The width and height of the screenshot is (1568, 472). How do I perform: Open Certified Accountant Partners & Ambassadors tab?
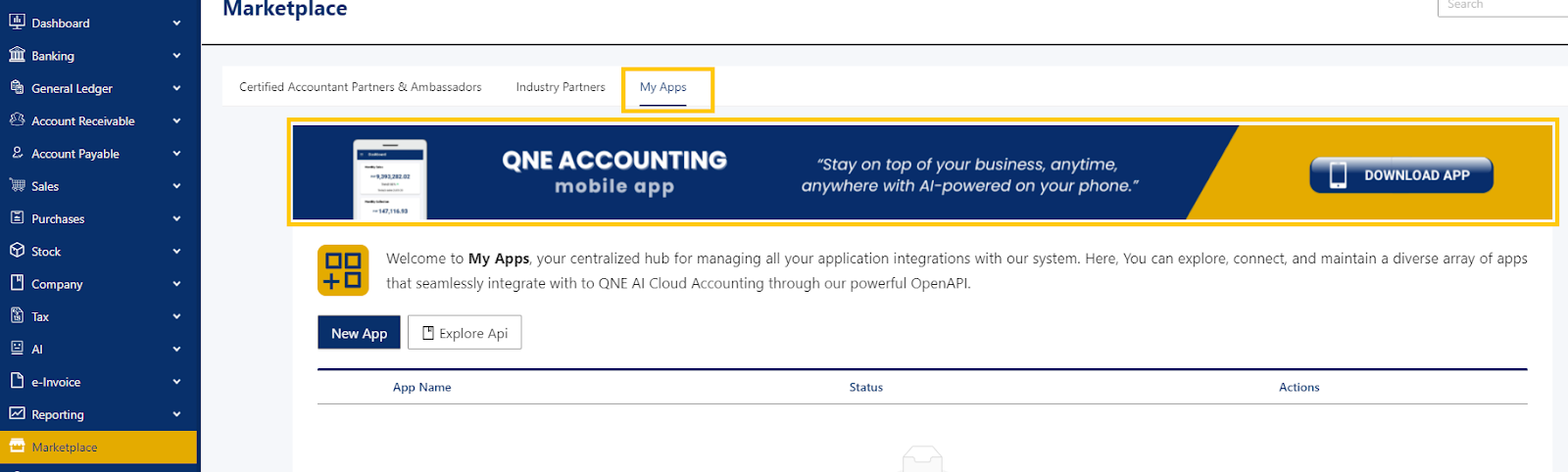click(x=361, y=87)
